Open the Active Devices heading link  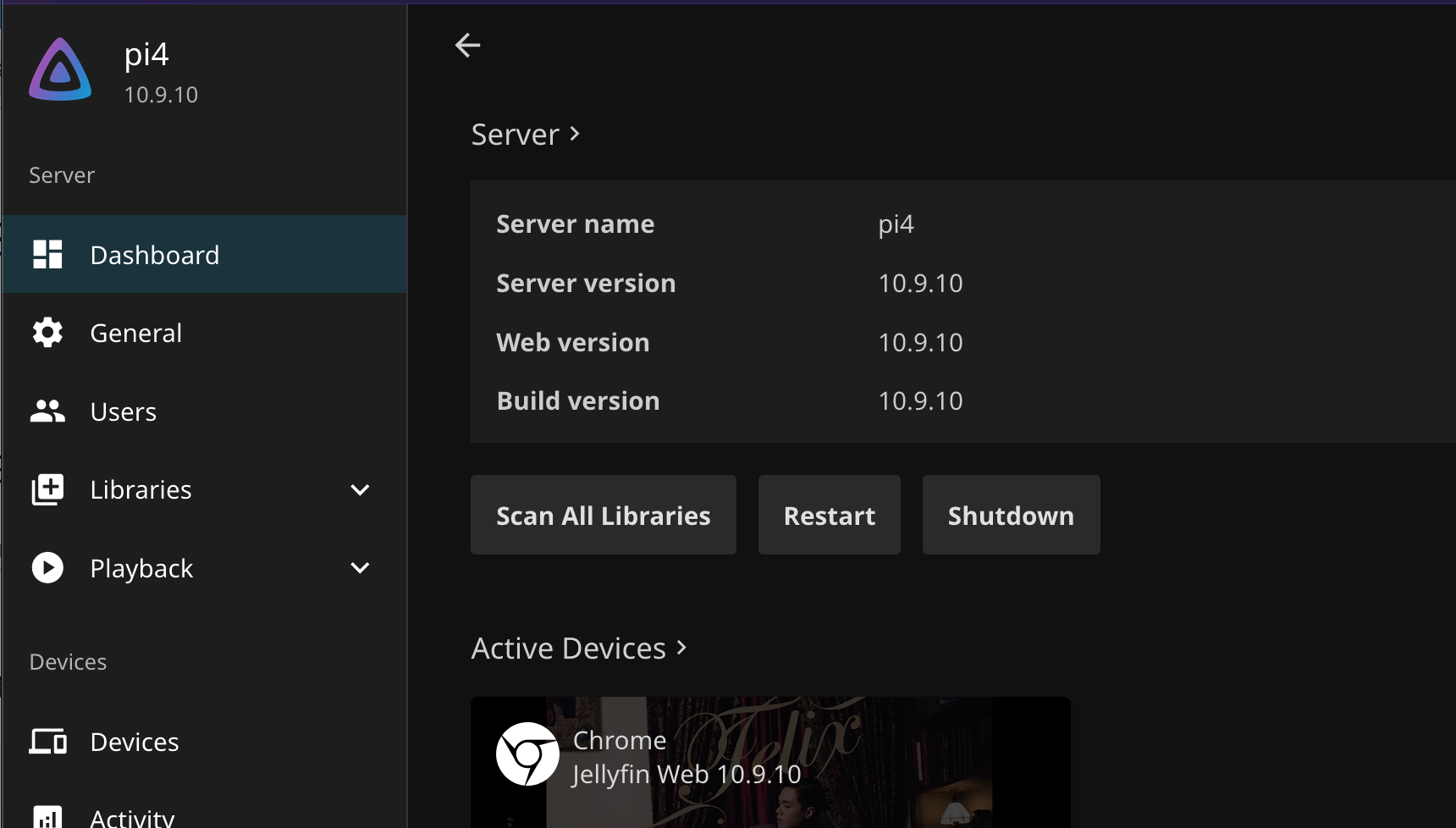(x=578, y=649)
